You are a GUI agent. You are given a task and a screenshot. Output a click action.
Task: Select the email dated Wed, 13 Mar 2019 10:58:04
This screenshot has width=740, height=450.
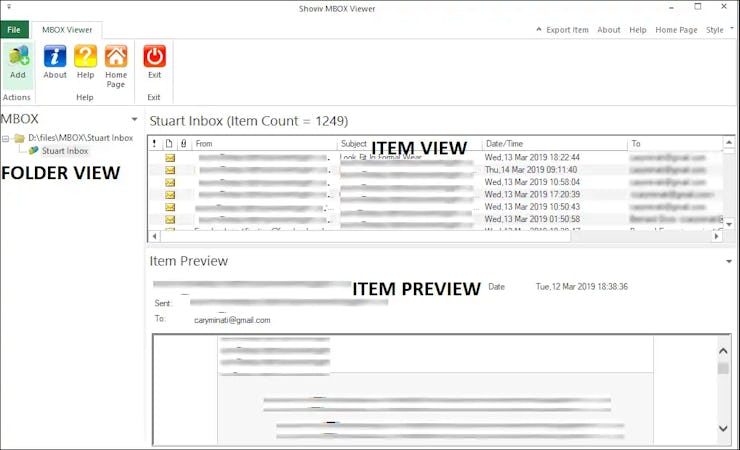[x=436, y=182]
